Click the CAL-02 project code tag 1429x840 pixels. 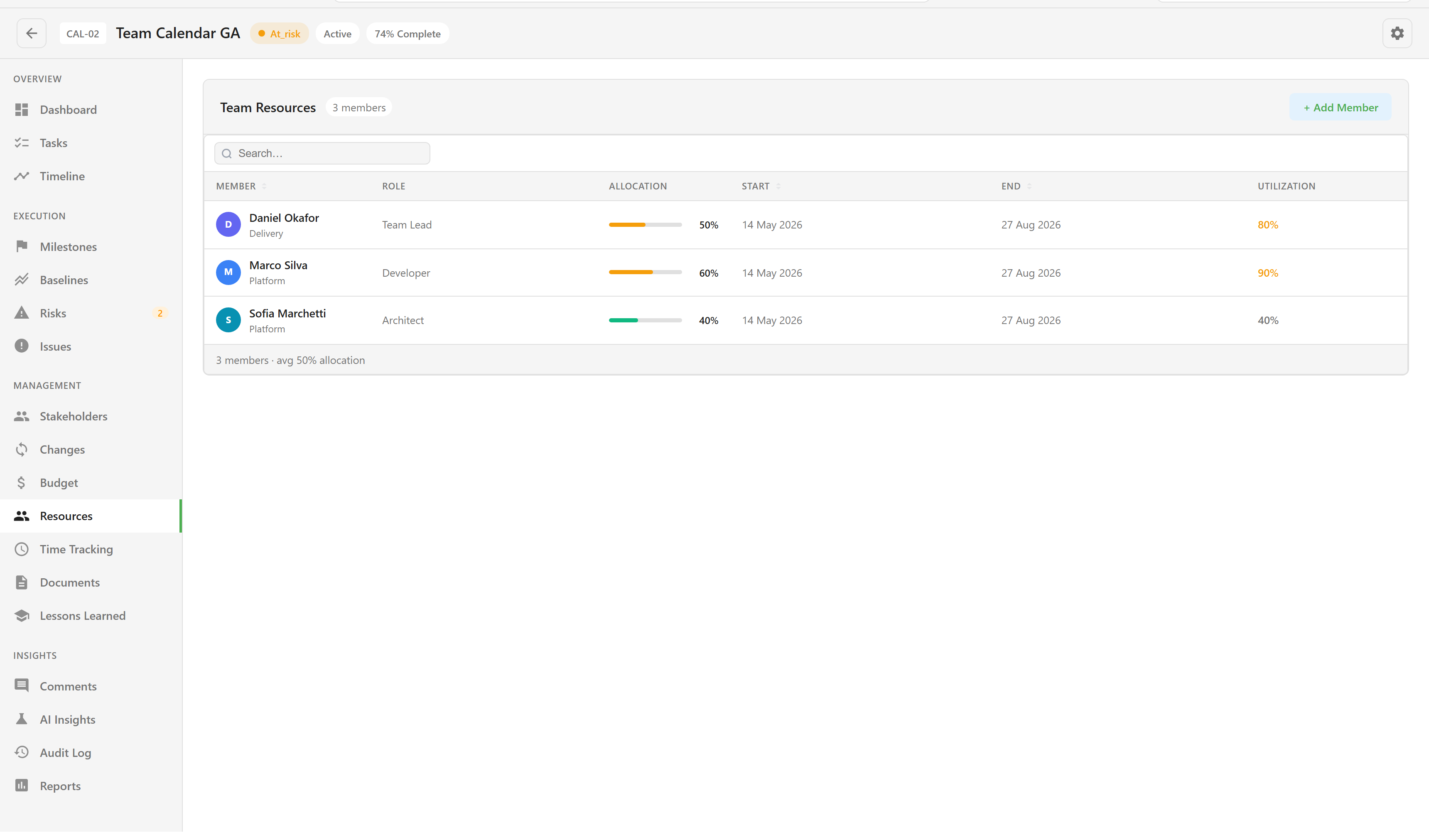pyautogui.click(x=83, y=34)
